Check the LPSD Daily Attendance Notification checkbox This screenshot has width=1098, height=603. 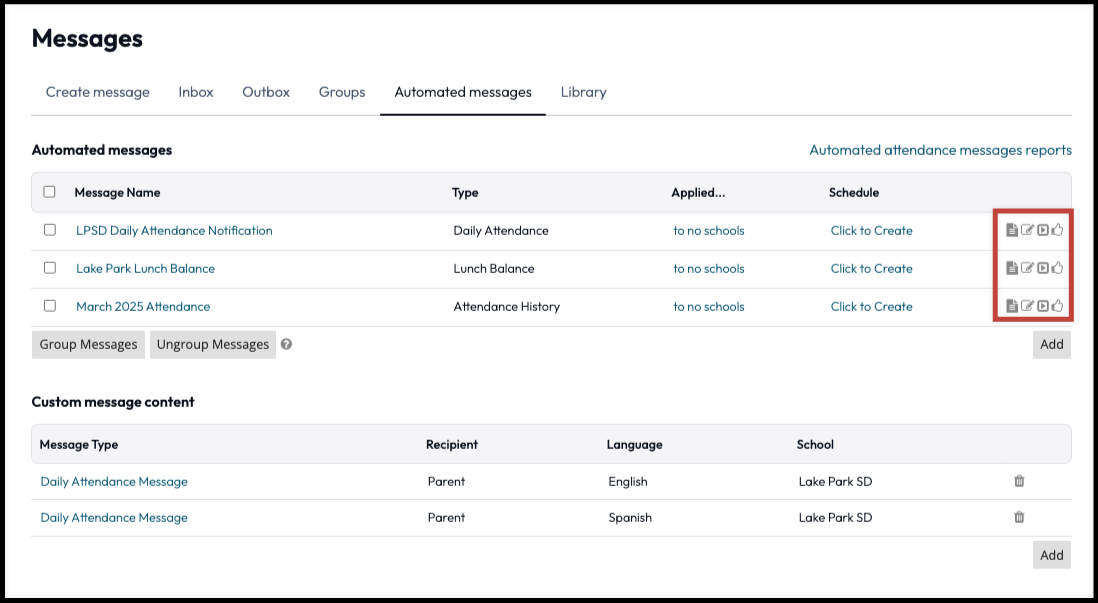pos(49,230)
